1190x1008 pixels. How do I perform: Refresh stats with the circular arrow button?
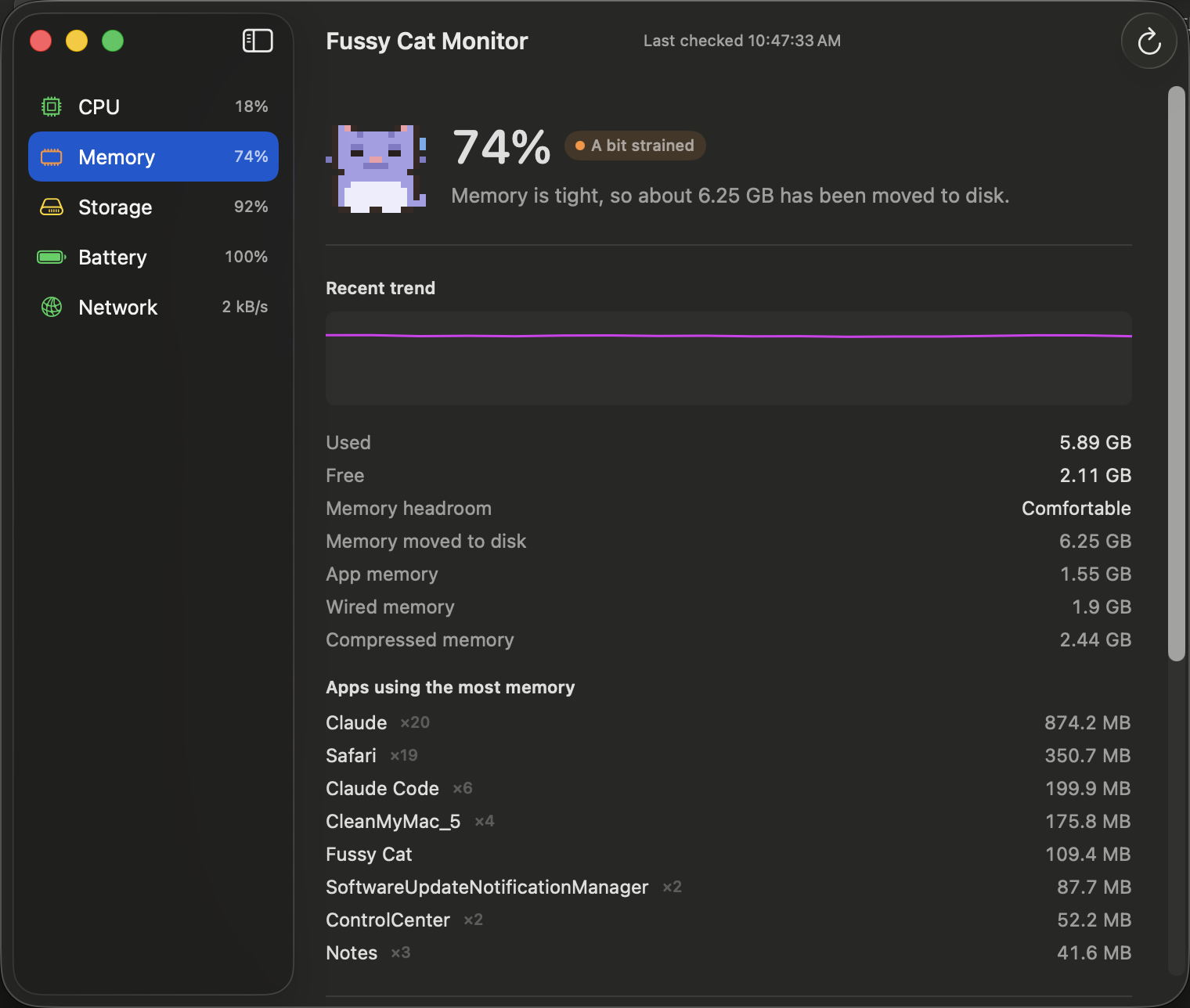[1149, 41]
